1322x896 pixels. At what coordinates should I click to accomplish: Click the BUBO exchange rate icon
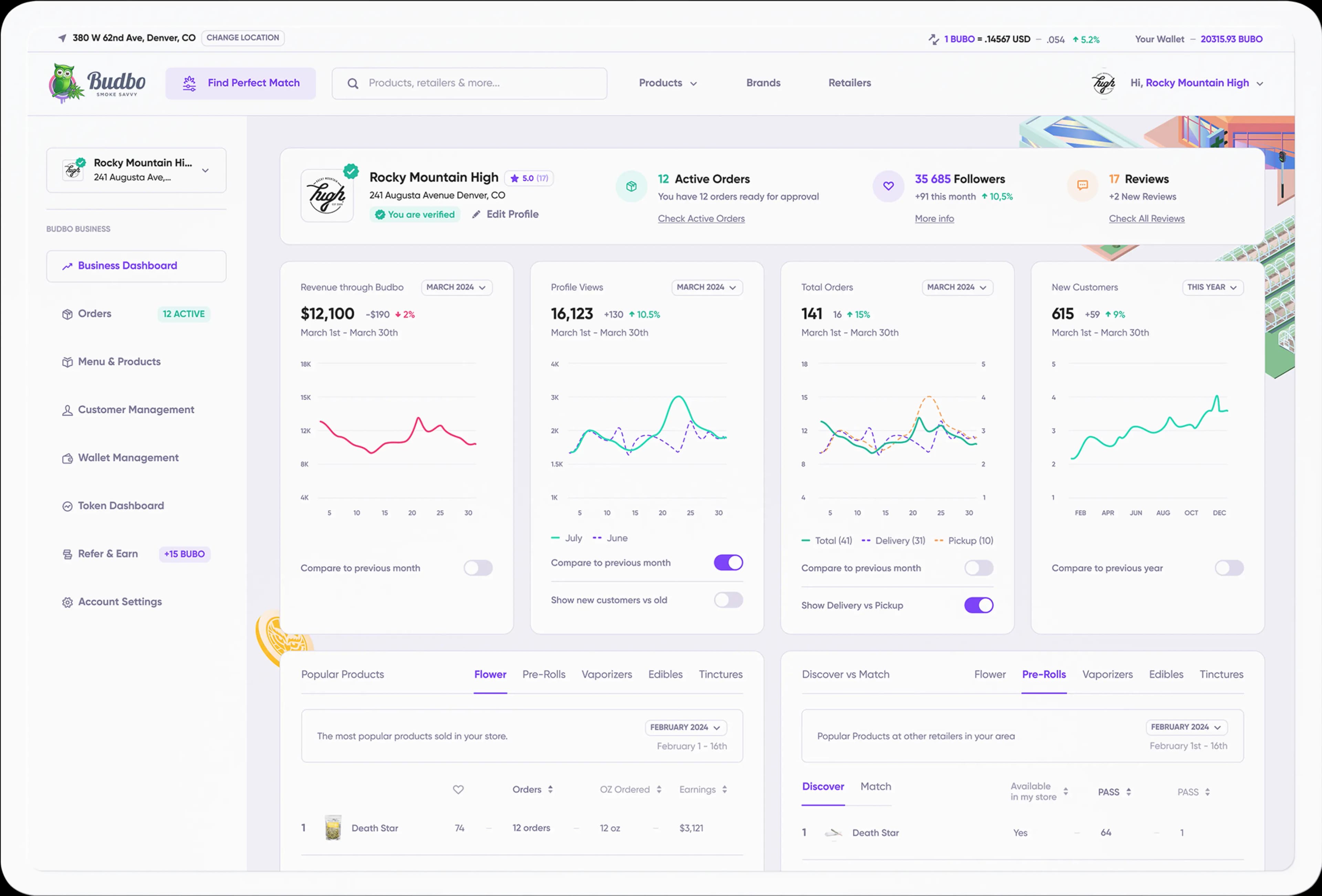click(x=933, y=39)
